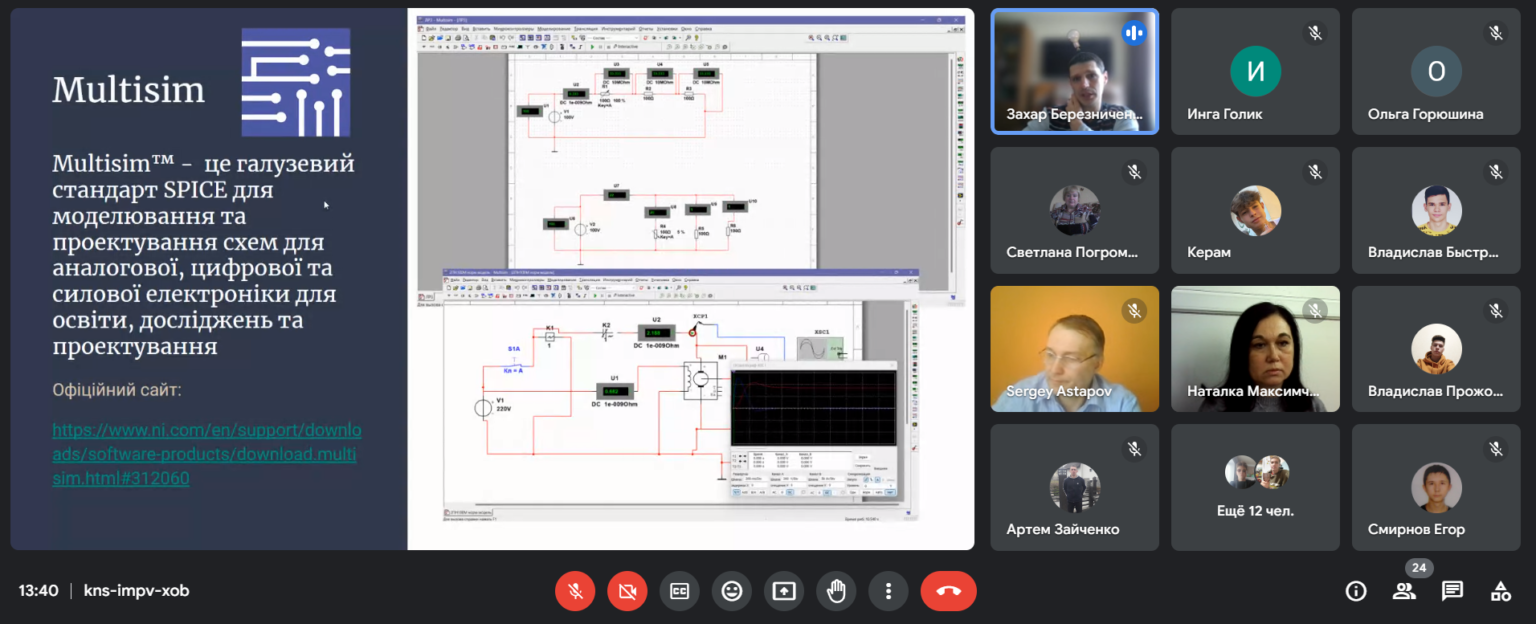1536x624 pixels.
Task: Click muted mic icon on Инга Голик tile
Action: tap(1315, 33)
